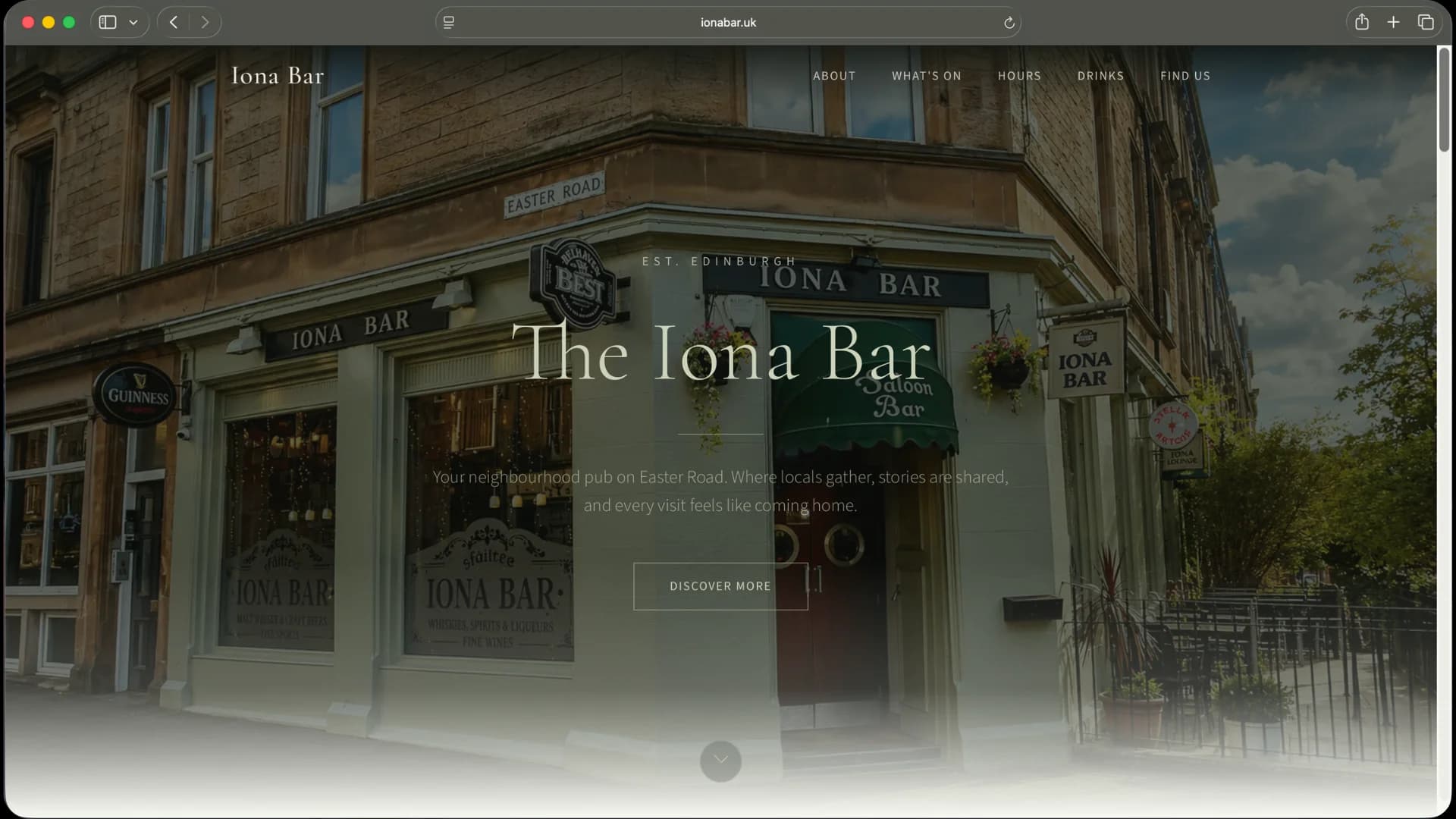Go forward with the forward arrow

205,23
